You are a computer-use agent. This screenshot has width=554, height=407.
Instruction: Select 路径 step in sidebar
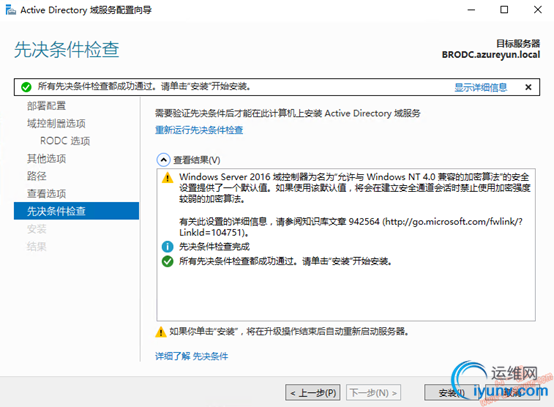[37, 176]
